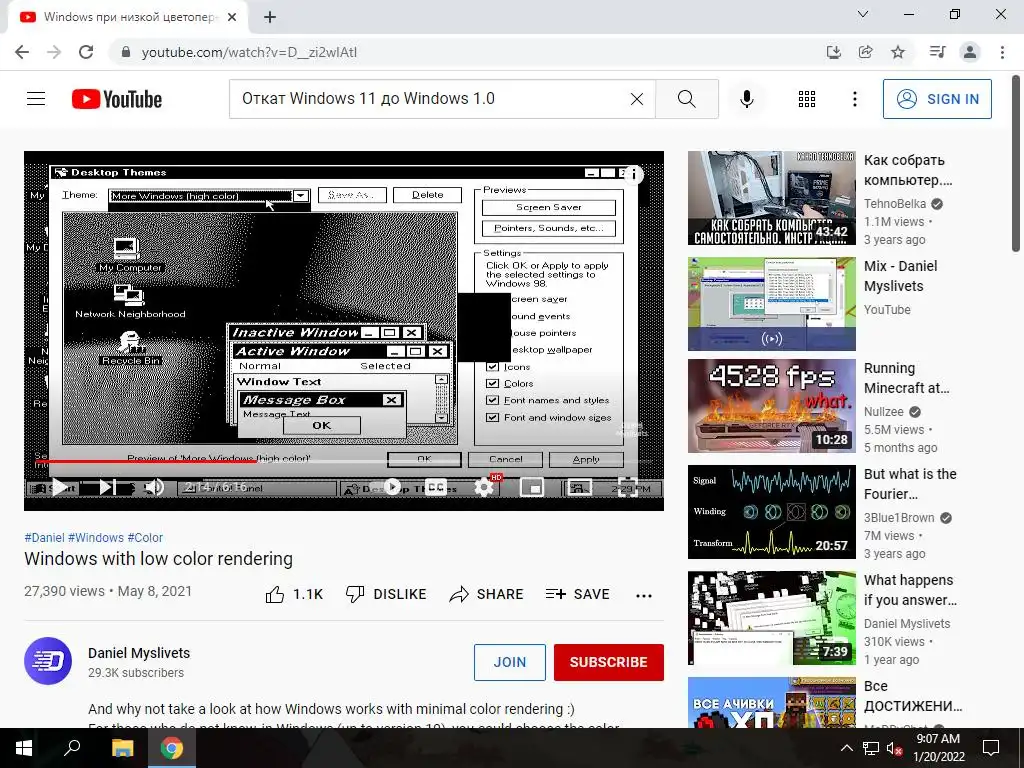Open 'What happens if you answer' video thumbnail
Viewport: 1024px width, 768px height.
[771, 618]
